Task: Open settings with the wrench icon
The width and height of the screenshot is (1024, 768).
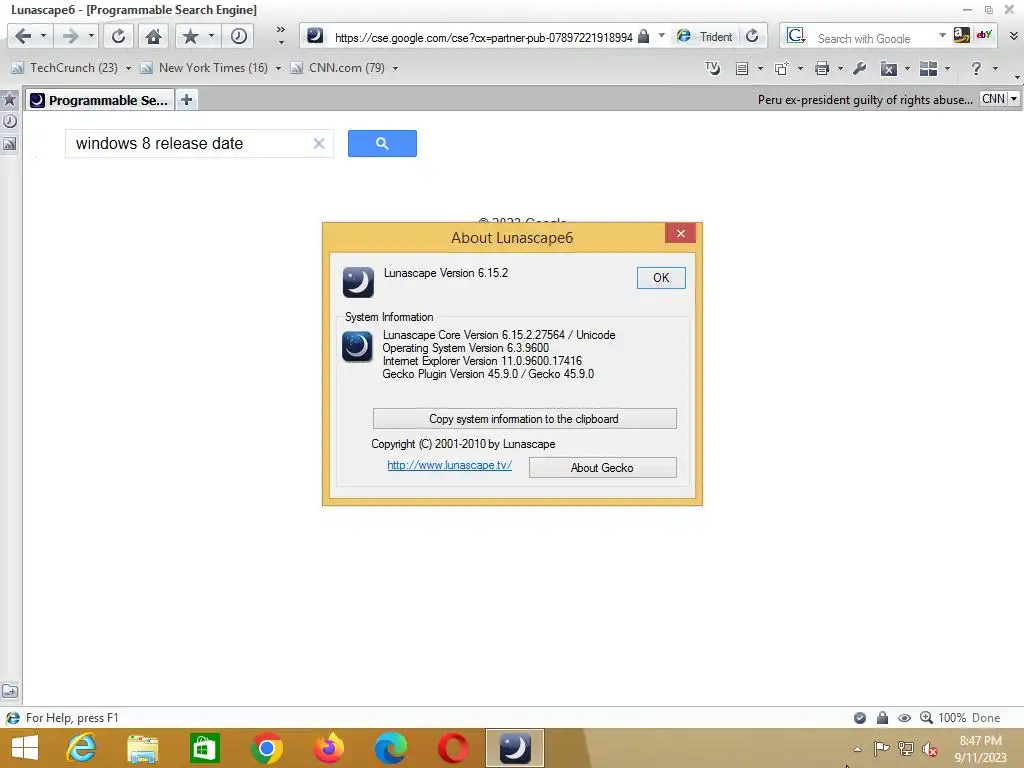Action: 859,69
